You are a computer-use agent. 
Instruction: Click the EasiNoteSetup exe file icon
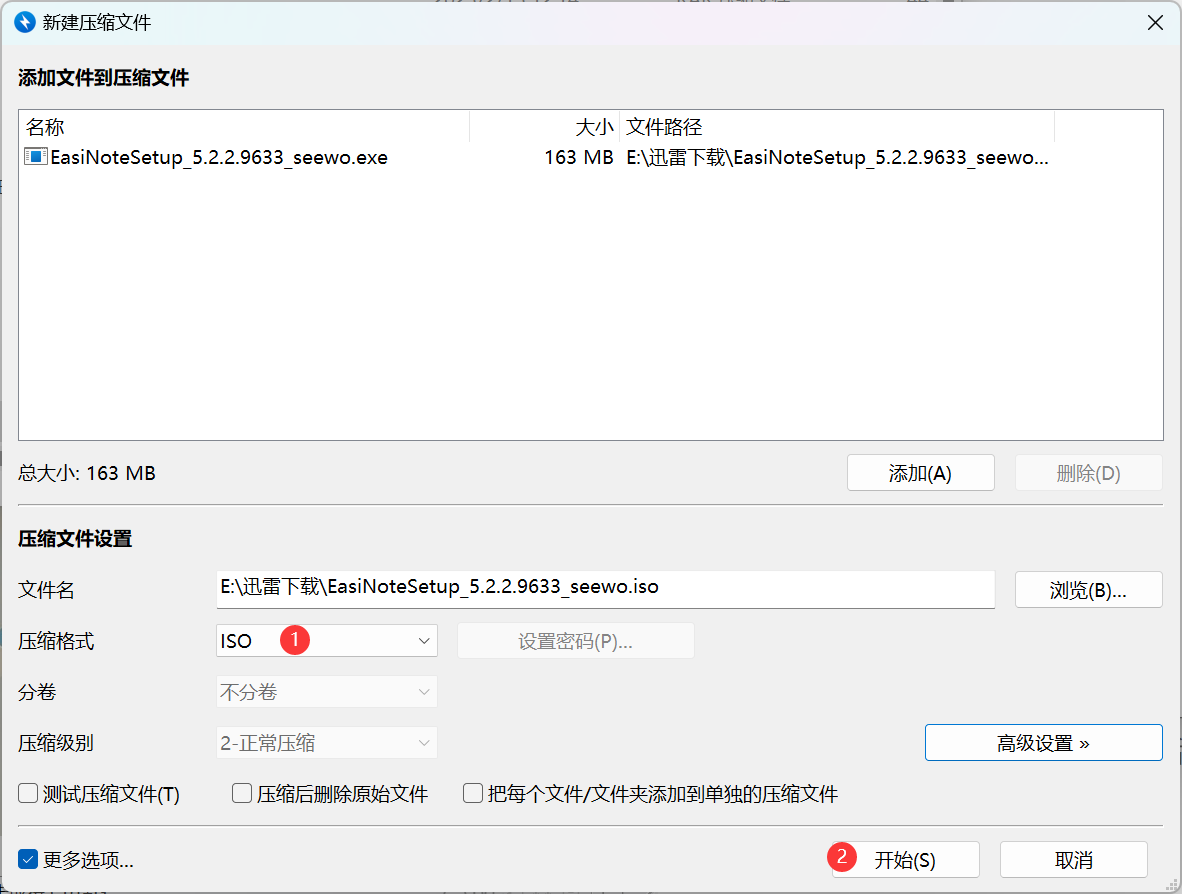36,157
